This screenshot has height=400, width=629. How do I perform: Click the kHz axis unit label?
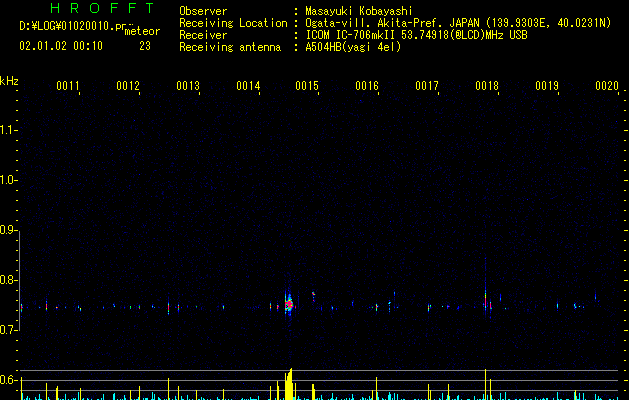9,81
